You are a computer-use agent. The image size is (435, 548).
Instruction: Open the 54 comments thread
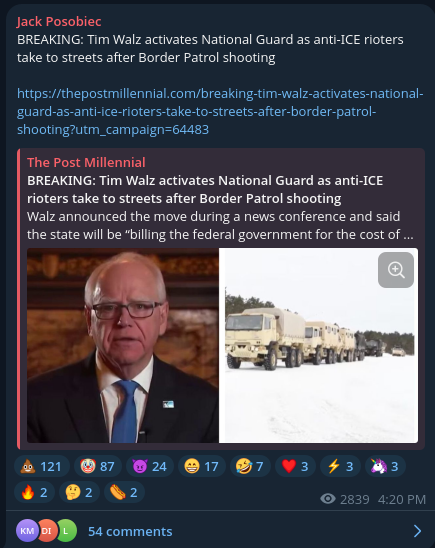point(130,531)
